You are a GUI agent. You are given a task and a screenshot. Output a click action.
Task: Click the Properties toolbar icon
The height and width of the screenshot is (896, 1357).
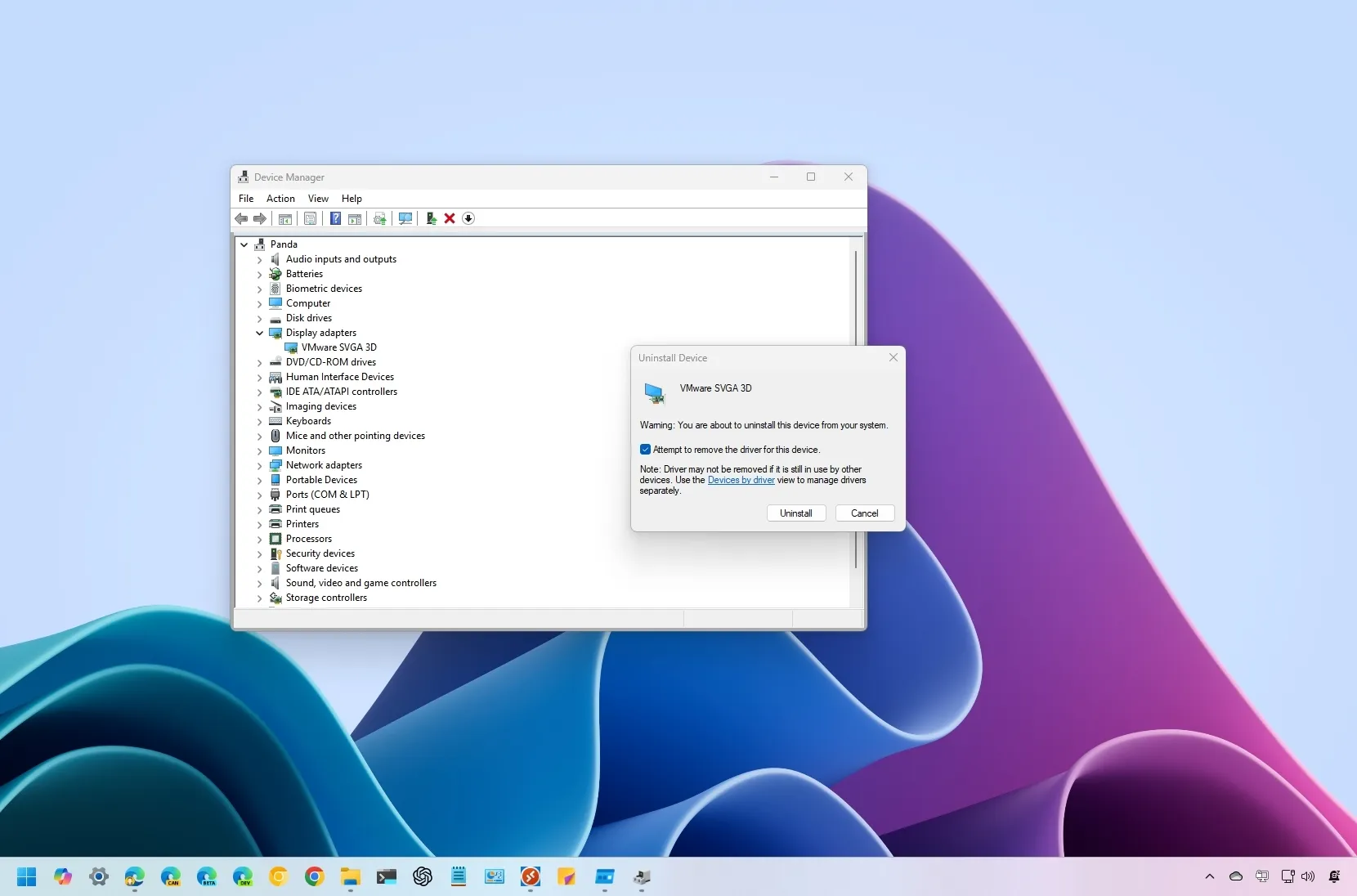coord(311,218)
